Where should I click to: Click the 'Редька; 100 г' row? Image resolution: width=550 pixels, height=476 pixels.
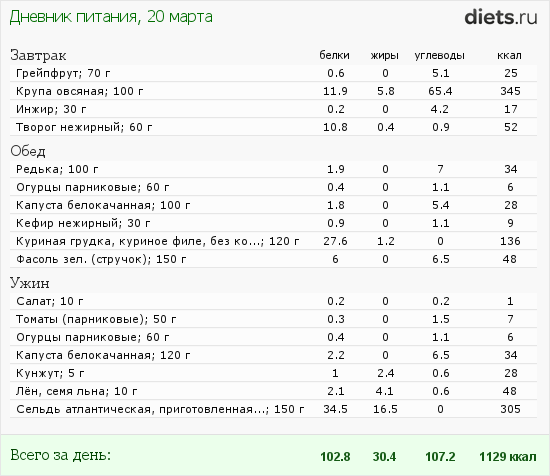273,169
